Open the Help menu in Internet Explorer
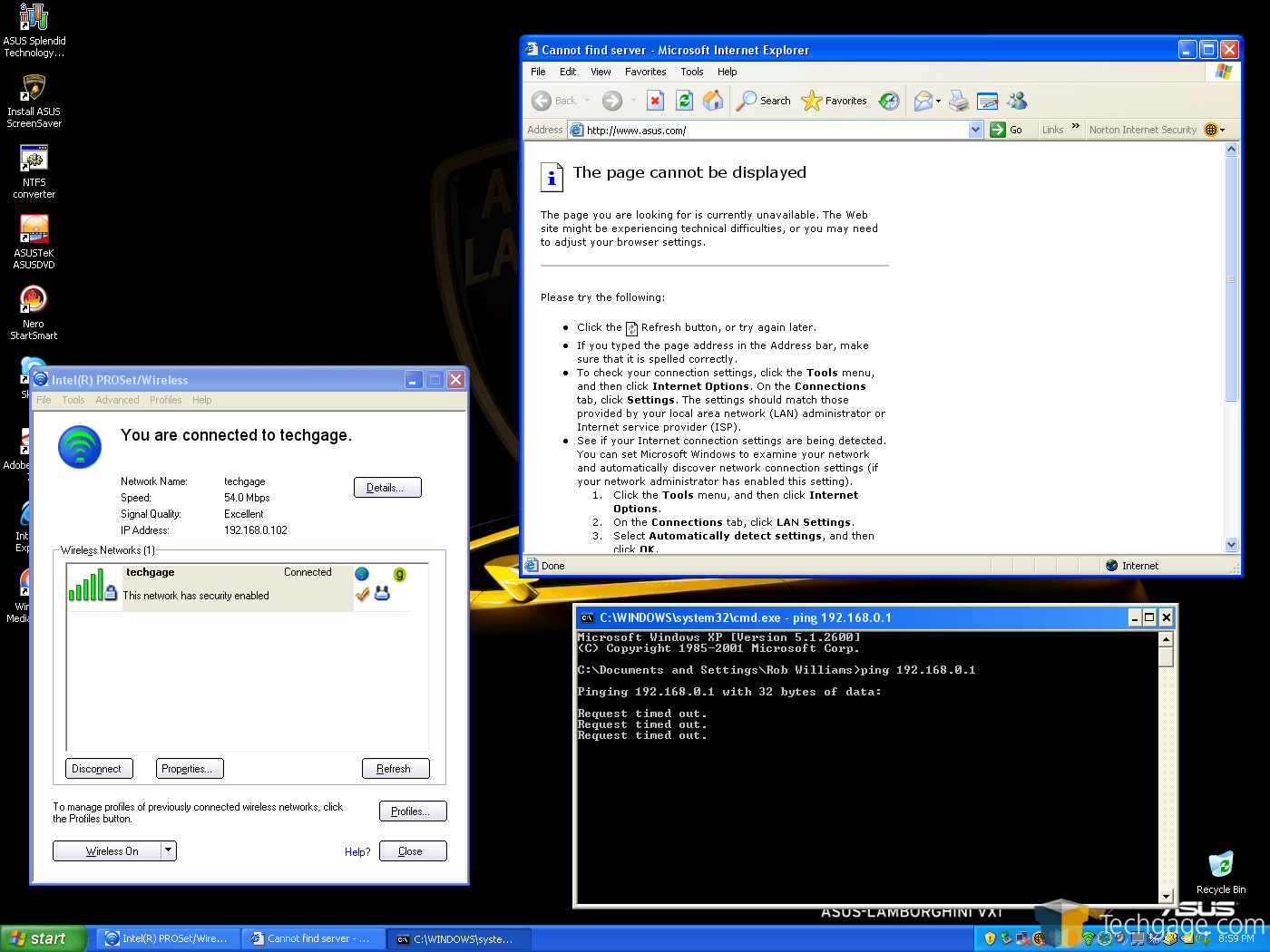Screen dimensions: 1270x952 (727, 72)
